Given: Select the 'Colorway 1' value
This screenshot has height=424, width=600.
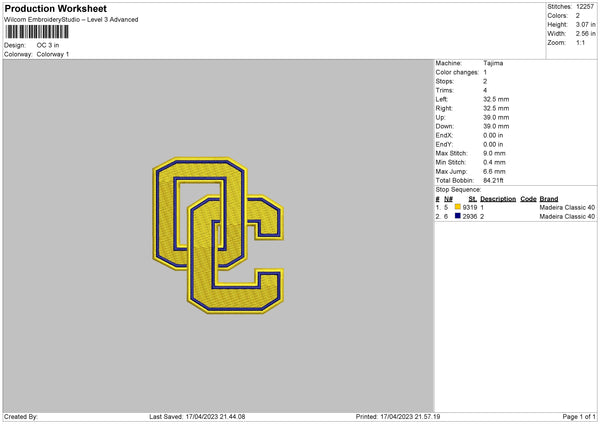Looking at the screenshot, I should click(x=53, y=54).
